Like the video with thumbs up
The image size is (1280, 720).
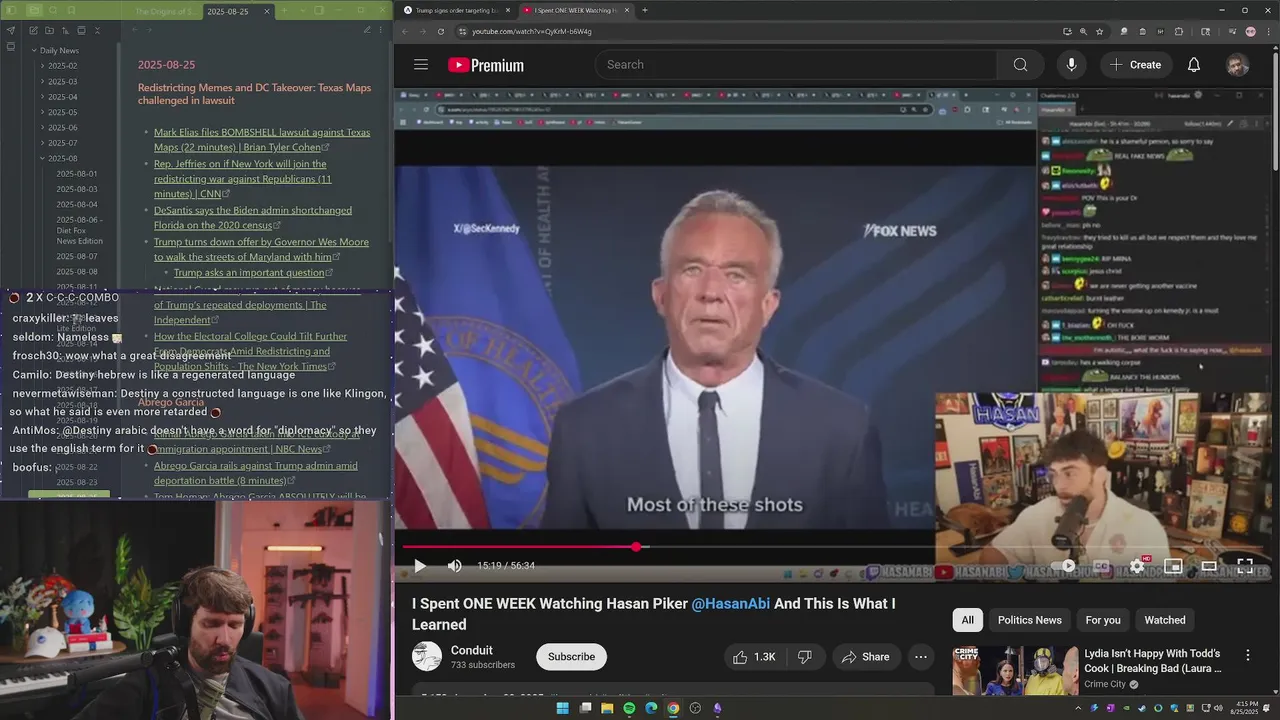pyautogui.click(x=754, y=657)
